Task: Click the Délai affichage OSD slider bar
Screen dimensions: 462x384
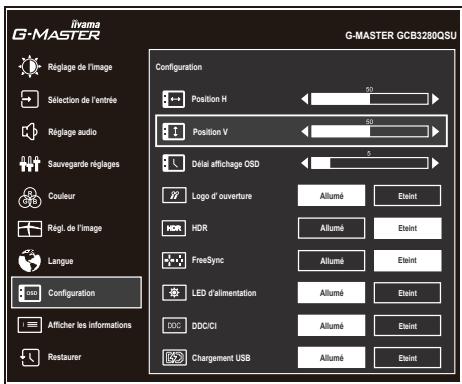Action: (x=370, y=163)
